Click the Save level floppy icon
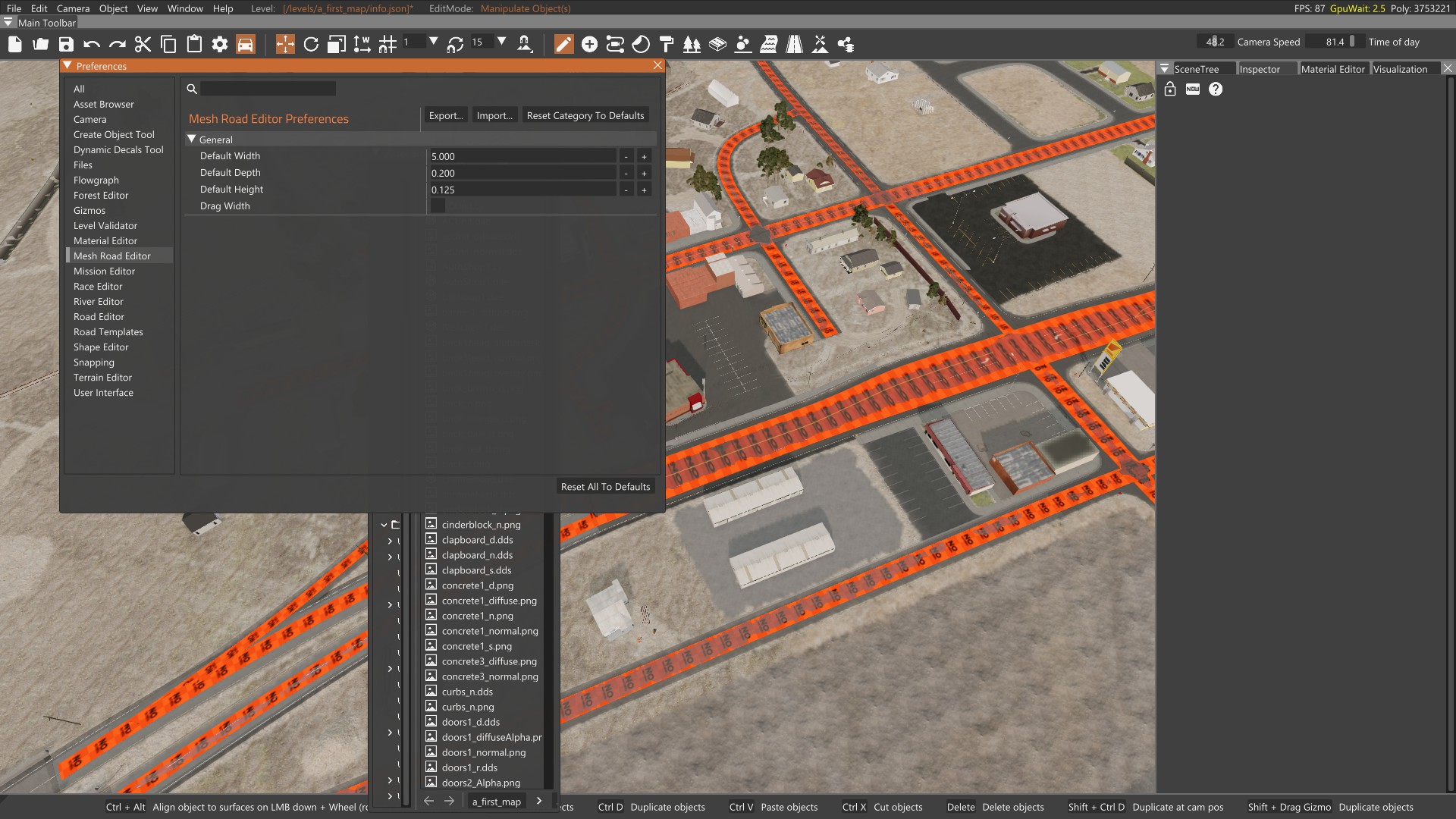 point(66,44)
